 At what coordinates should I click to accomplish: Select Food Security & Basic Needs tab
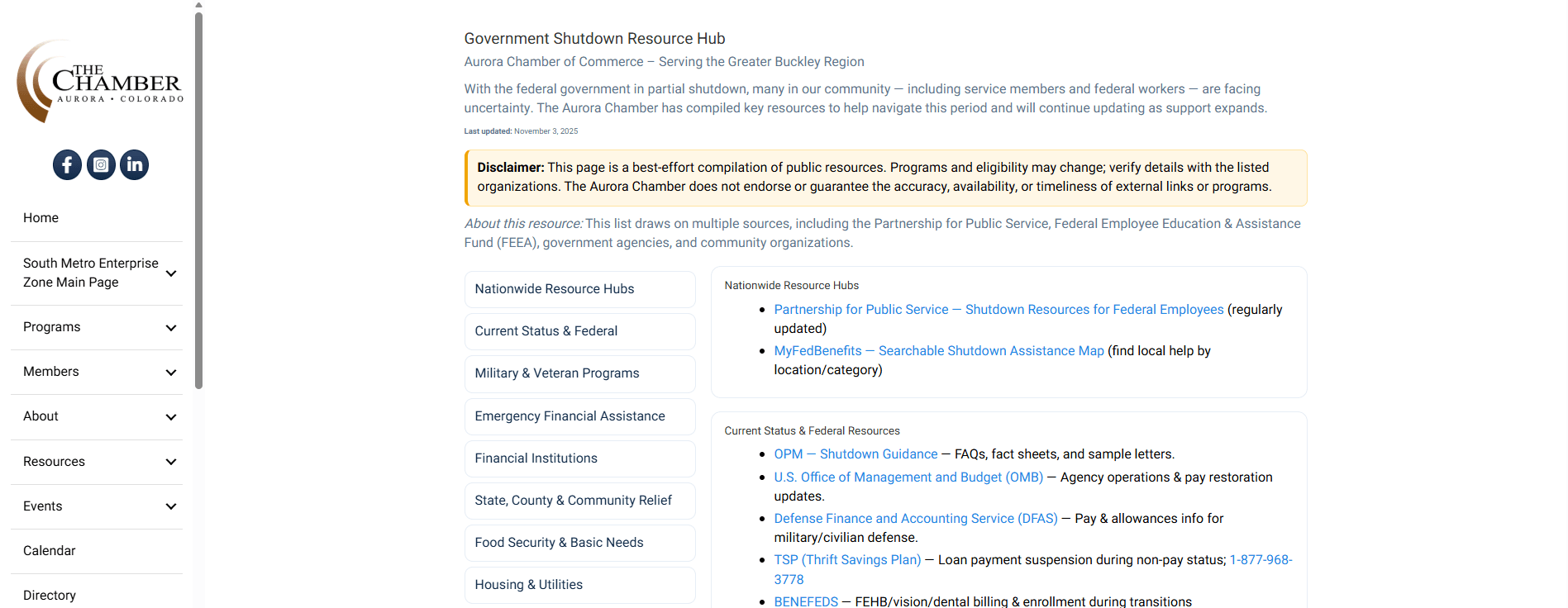click(x=579, y=543)
